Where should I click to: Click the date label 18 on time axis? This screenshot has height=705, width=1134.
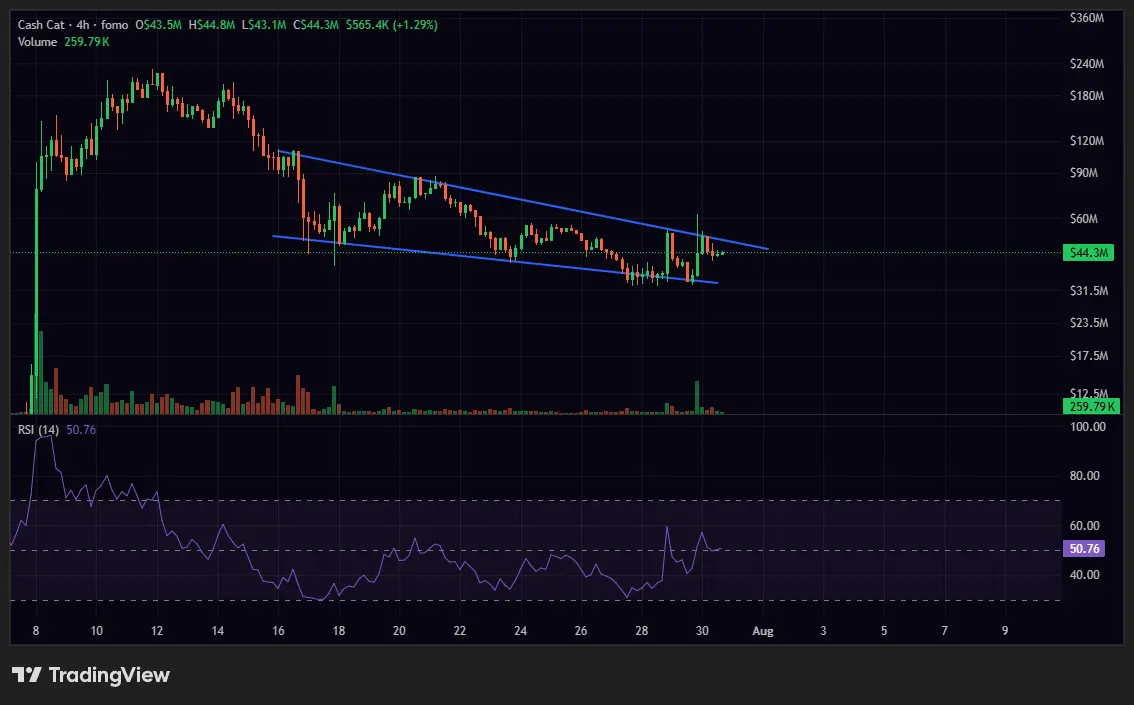[x=338, y=631]
